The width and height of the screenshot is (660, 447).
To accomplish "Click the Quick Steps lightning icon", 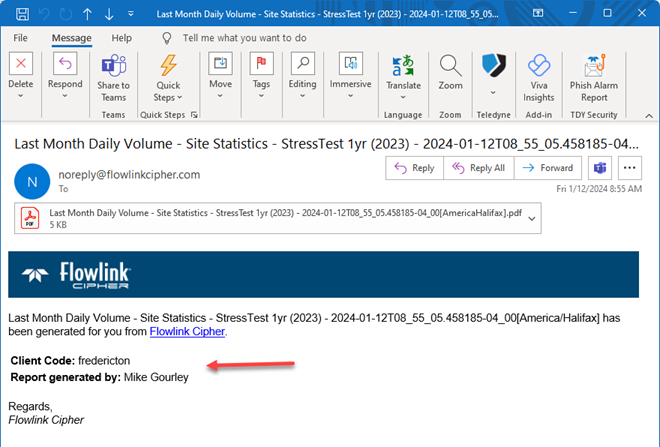I will click(168, 65).
